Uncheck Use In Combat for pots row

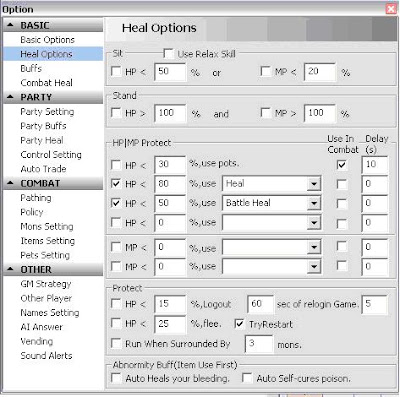click(x=342, y=165)
